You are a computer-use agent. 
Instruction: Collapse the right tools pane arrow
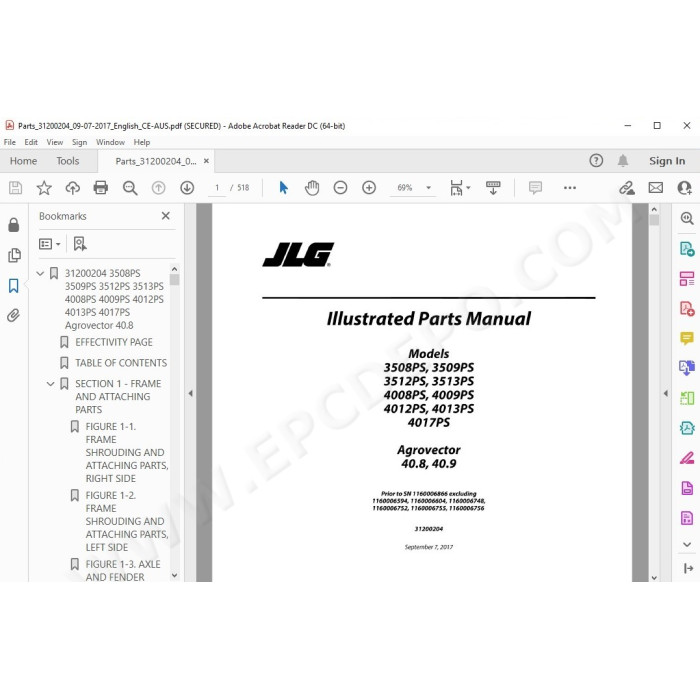coord(666,393)
